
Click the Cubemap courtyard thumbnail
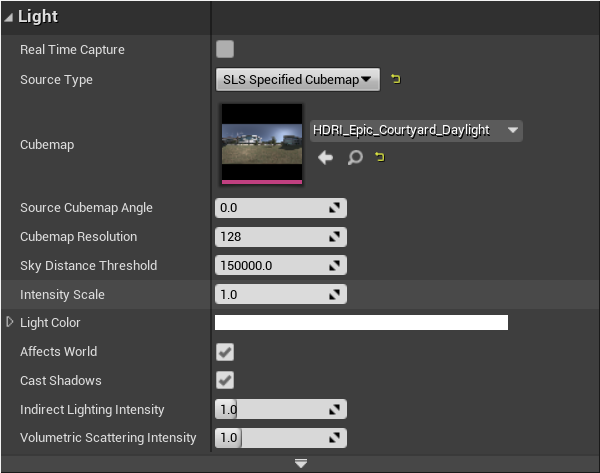pyautogui.click(x=261, y=144)
